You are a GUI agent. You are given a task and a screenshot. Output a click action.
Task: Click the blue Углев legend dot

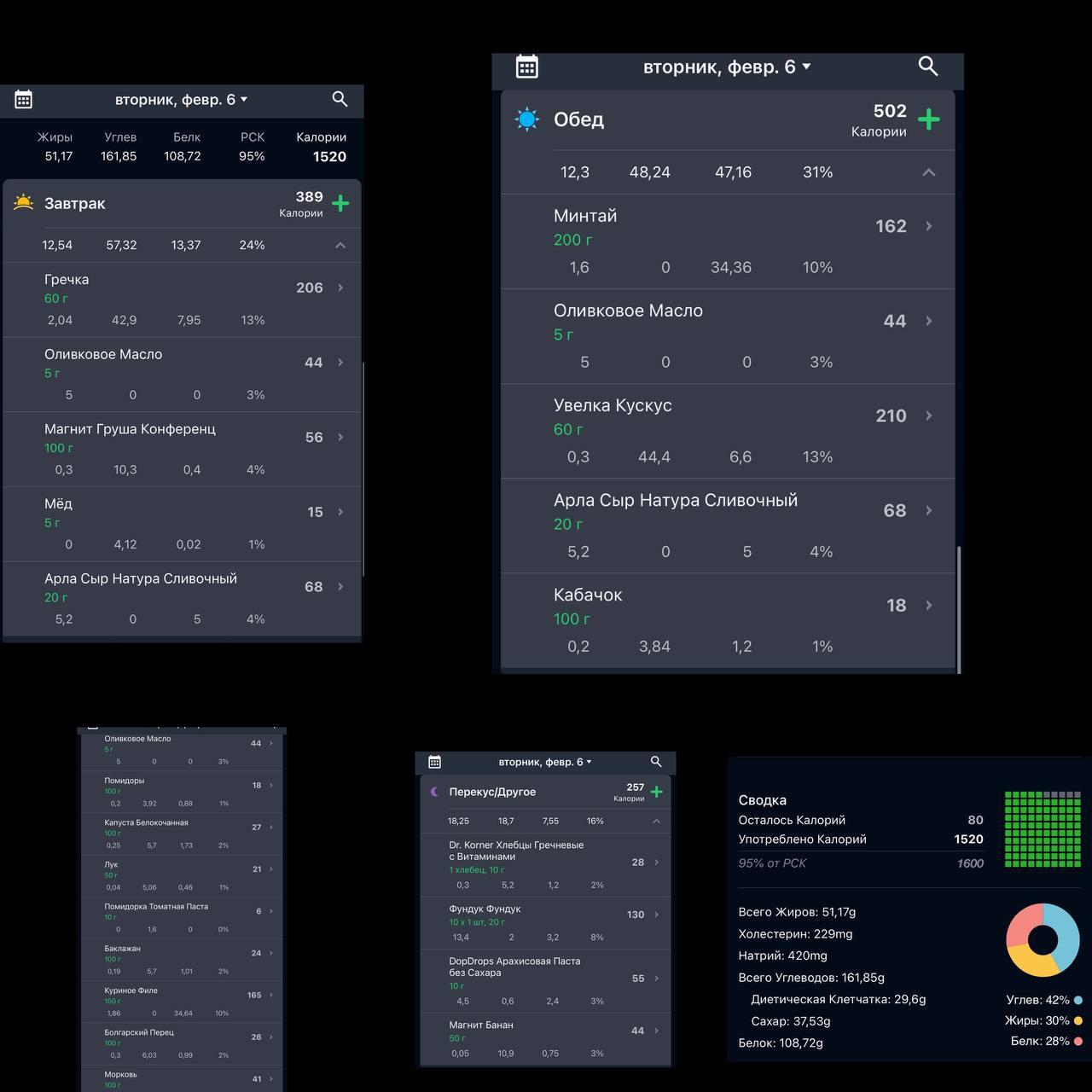(x=1078, y=1000)
